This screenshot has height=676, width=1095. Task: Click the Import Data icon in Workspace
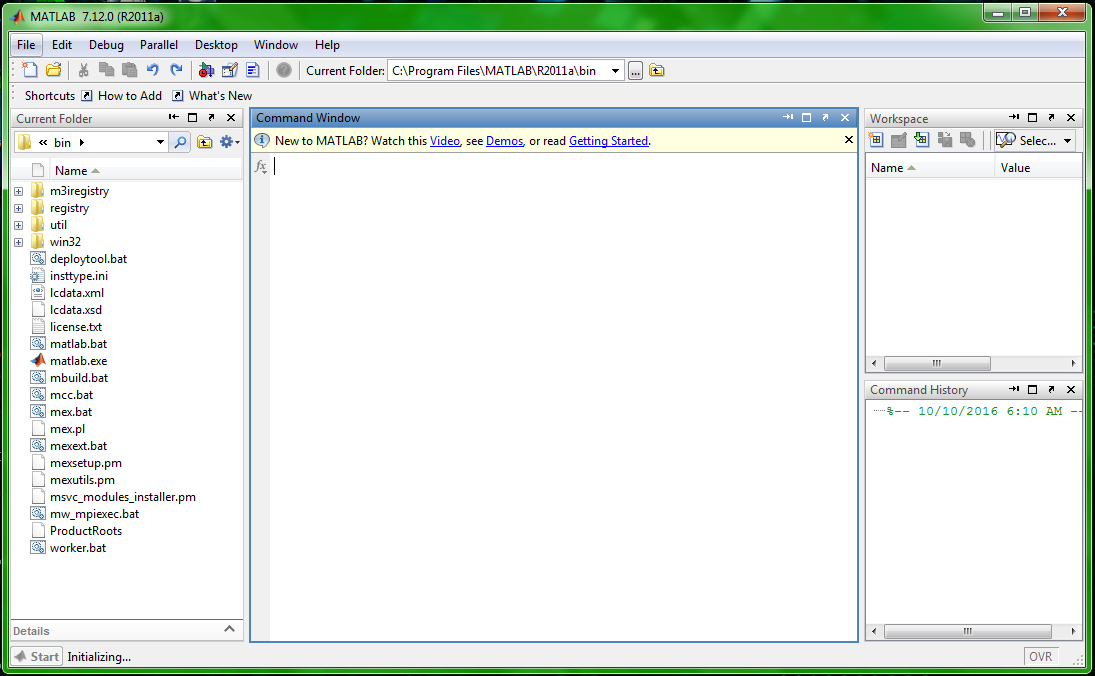point(922,140)
